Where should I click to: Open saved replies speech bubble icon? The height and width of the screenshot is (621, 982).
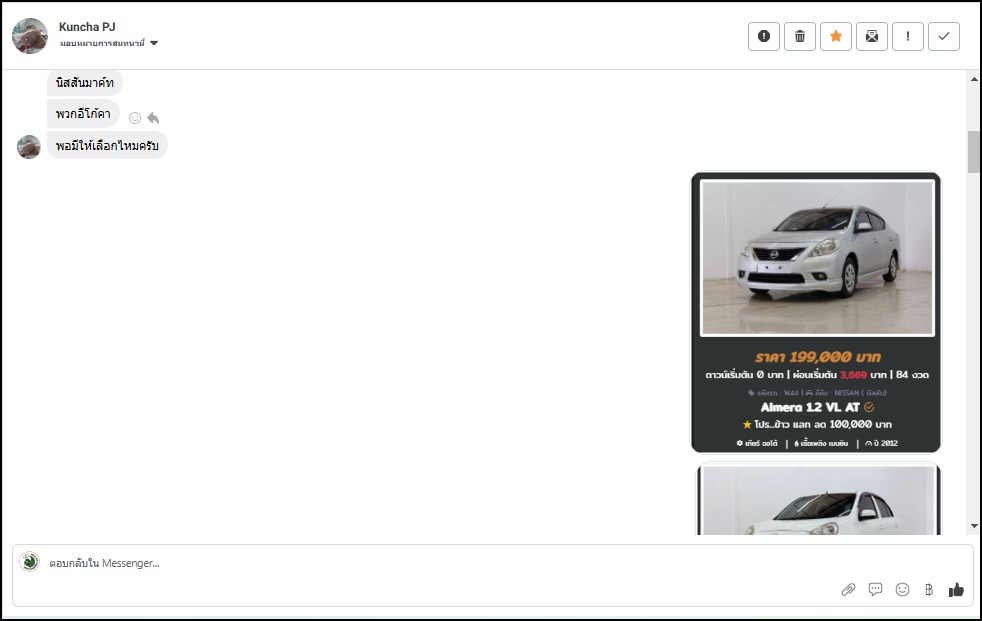click(875, 590)
